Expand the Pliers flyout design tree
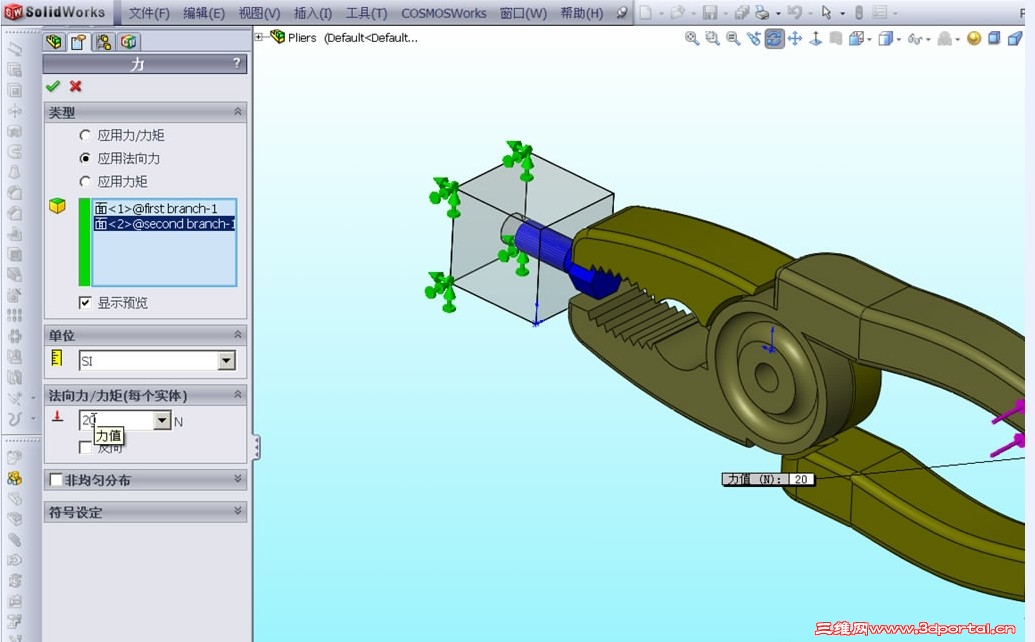The image size is (1035, 642). (259, 38)
